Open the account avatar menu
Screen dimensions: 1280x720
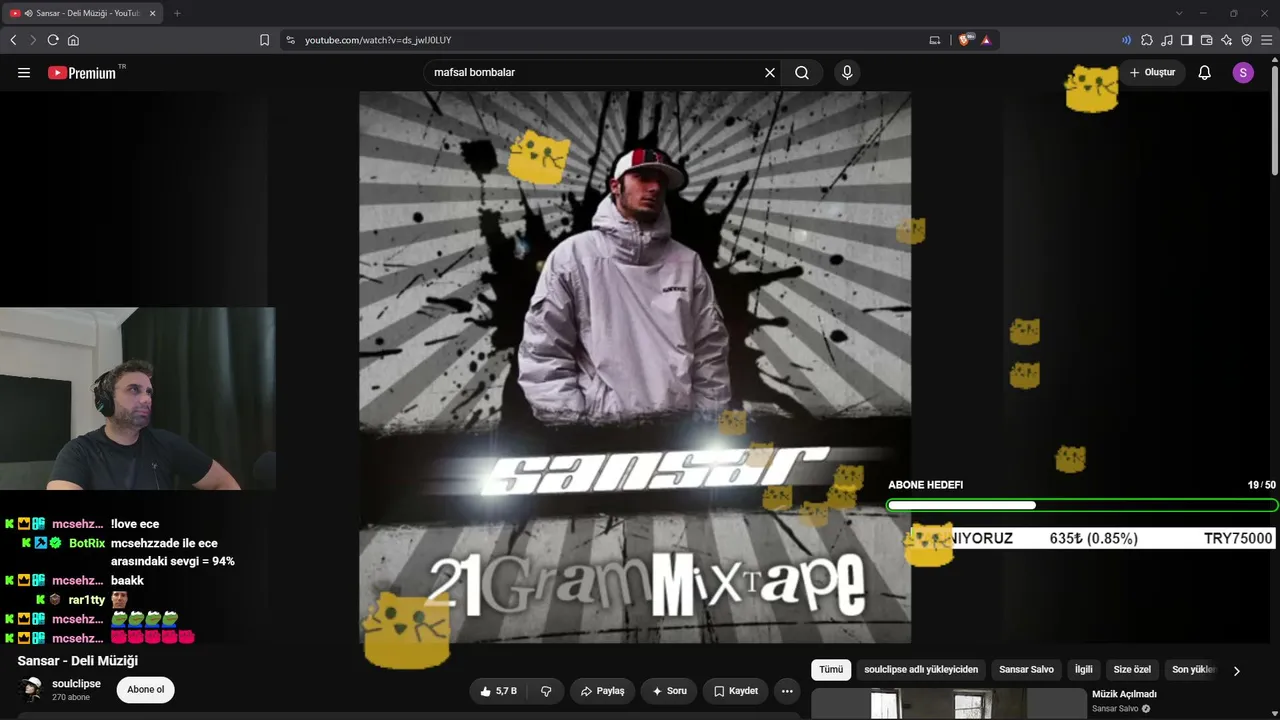(x=1243, y=73)
